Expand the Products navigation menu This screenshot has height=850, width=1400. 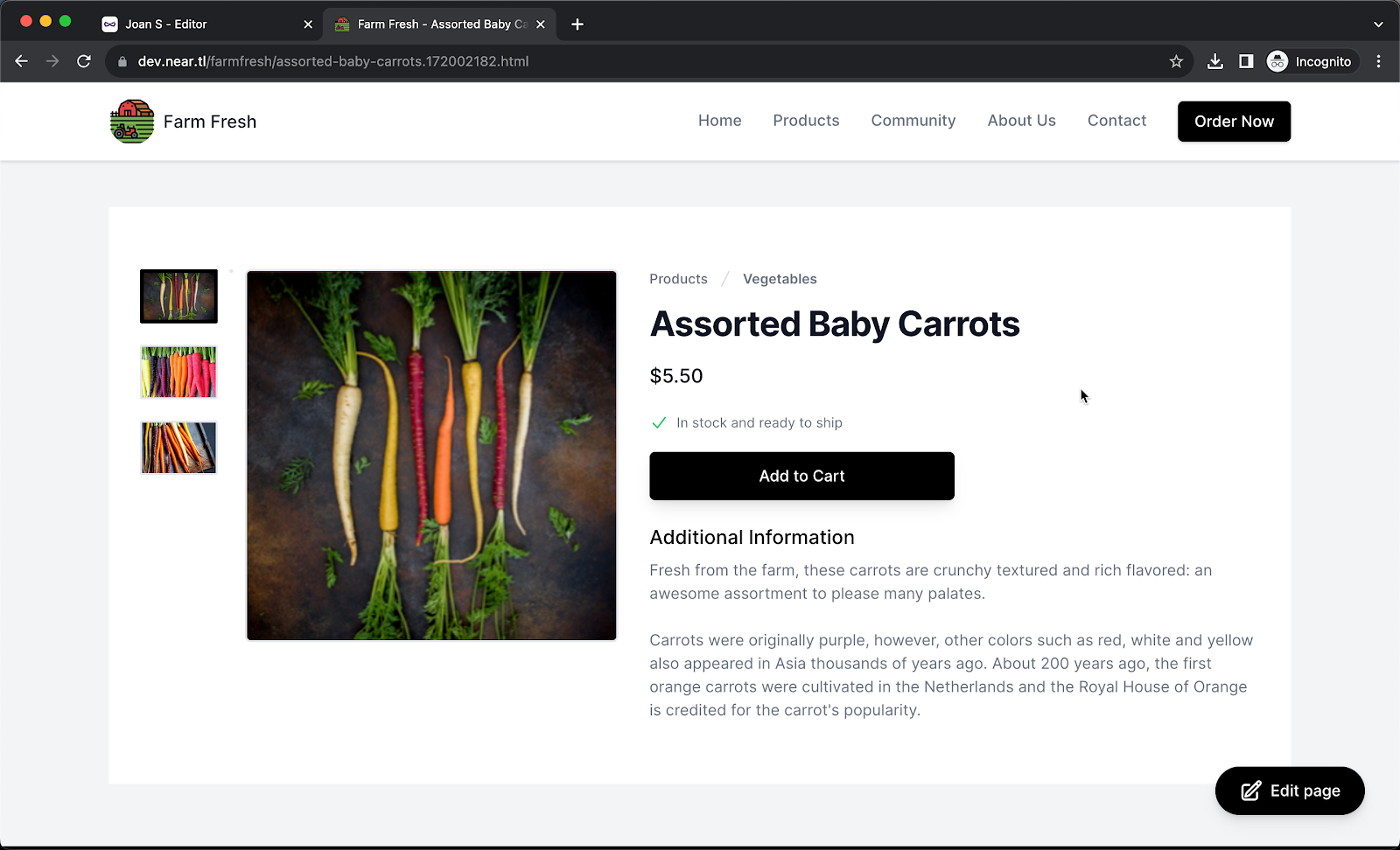click(x=805, y=121)
